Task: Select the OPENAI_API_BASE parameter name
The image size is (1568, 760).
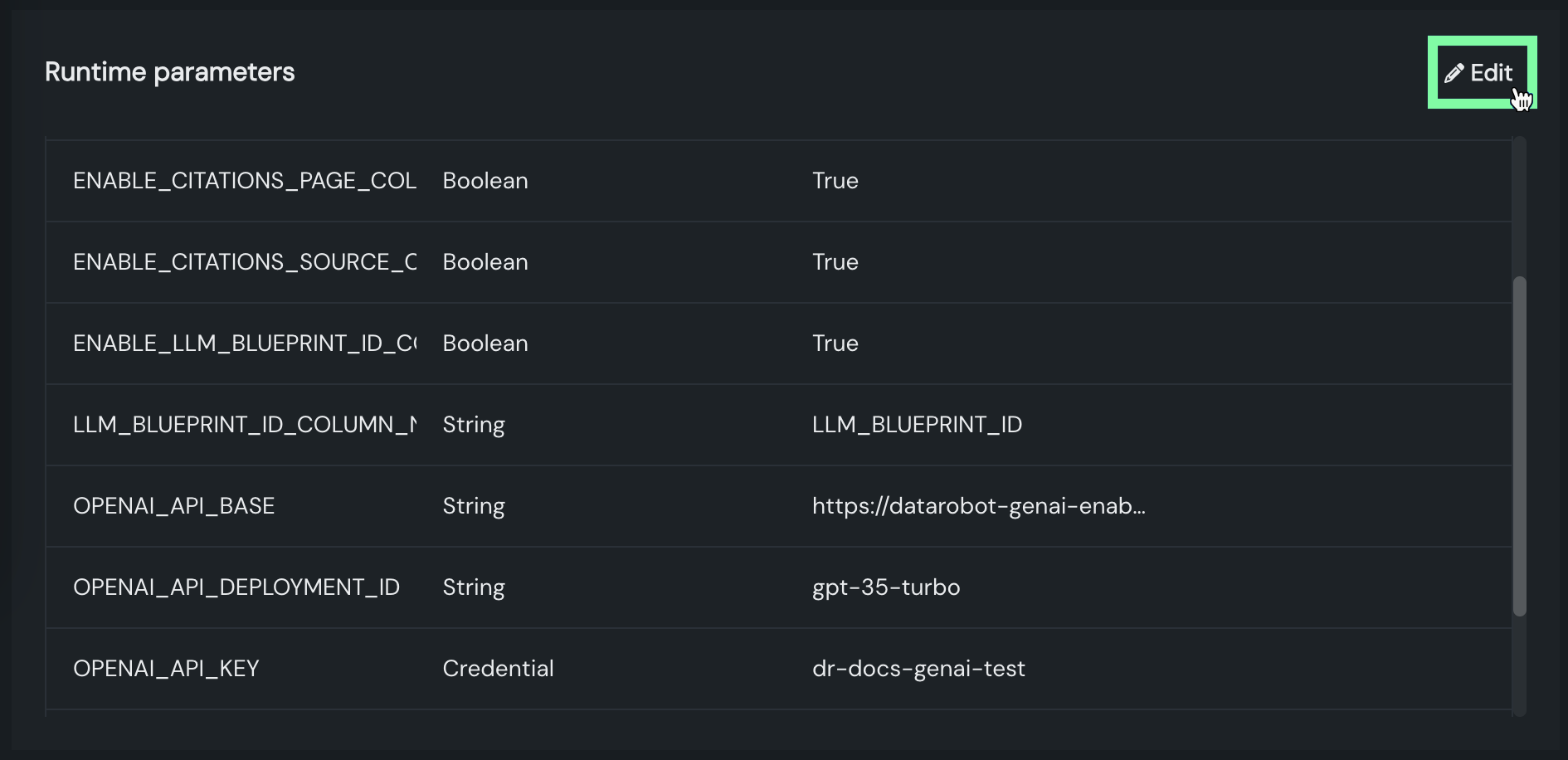Action: 173,506
